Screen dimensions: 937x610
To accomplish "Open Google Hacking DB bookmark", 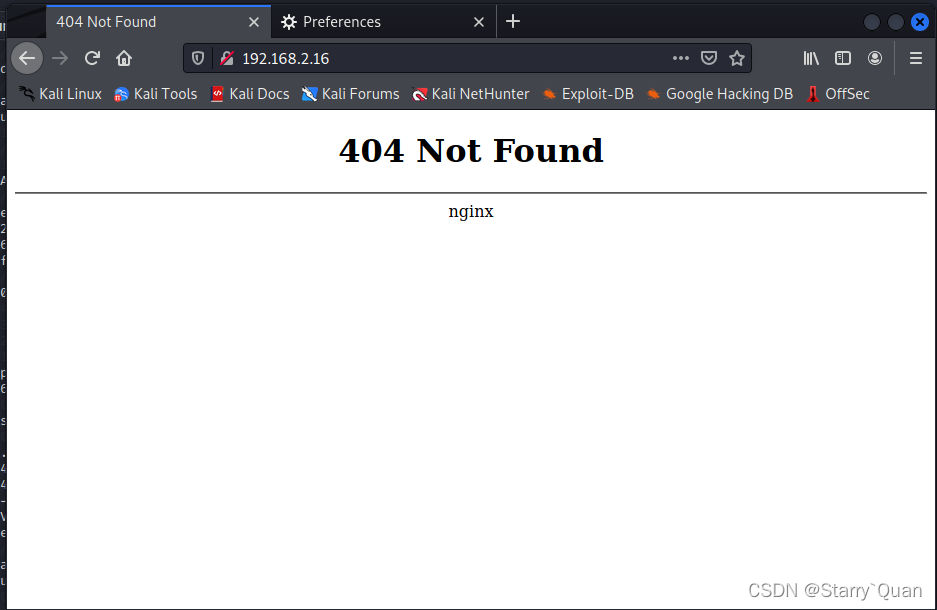I will coord(720,94).
